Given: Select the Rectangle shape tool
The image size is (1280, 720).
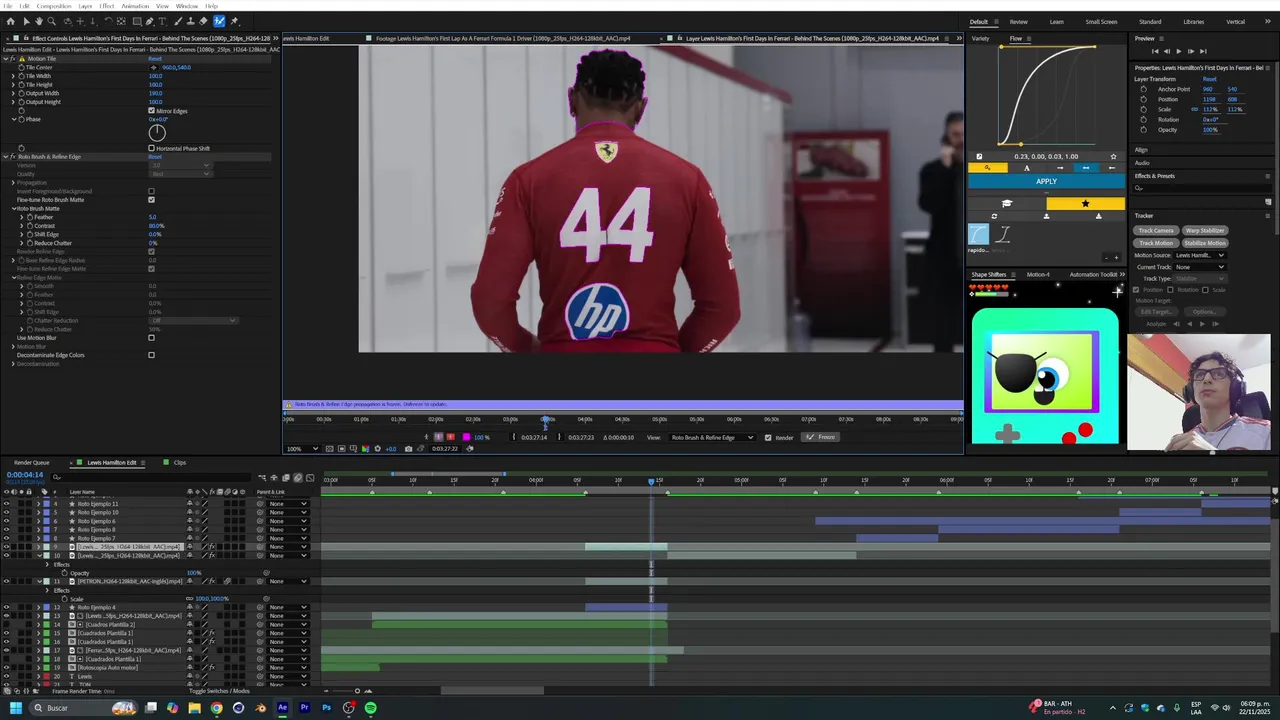Looking at the screenshot, I should click(x=137, y=21).
